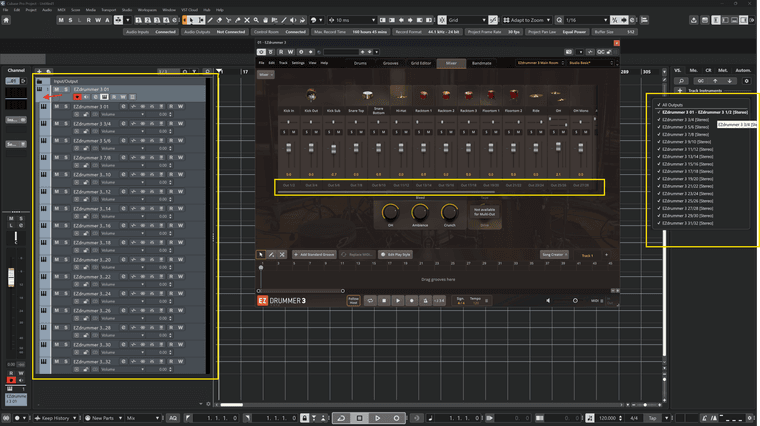The width and height of the screenshot is (760, 426).
Task: Toggle global Read automation R button
Action: click(88, 20)
